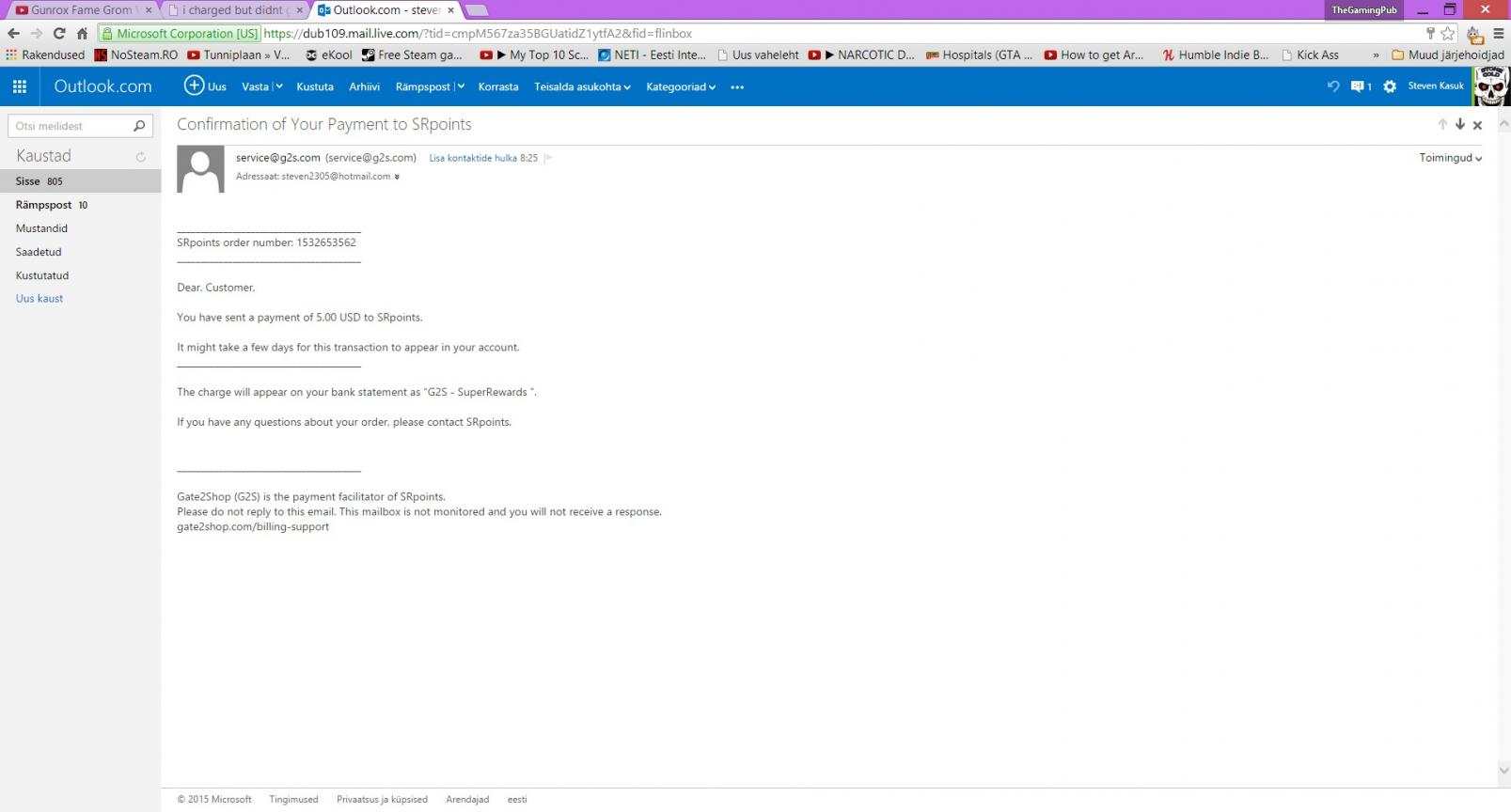The width and height of the screenshot is (1511, 812).
Task: Refresh folders using the Kaustad refresh icon
Action: point(141,157)
